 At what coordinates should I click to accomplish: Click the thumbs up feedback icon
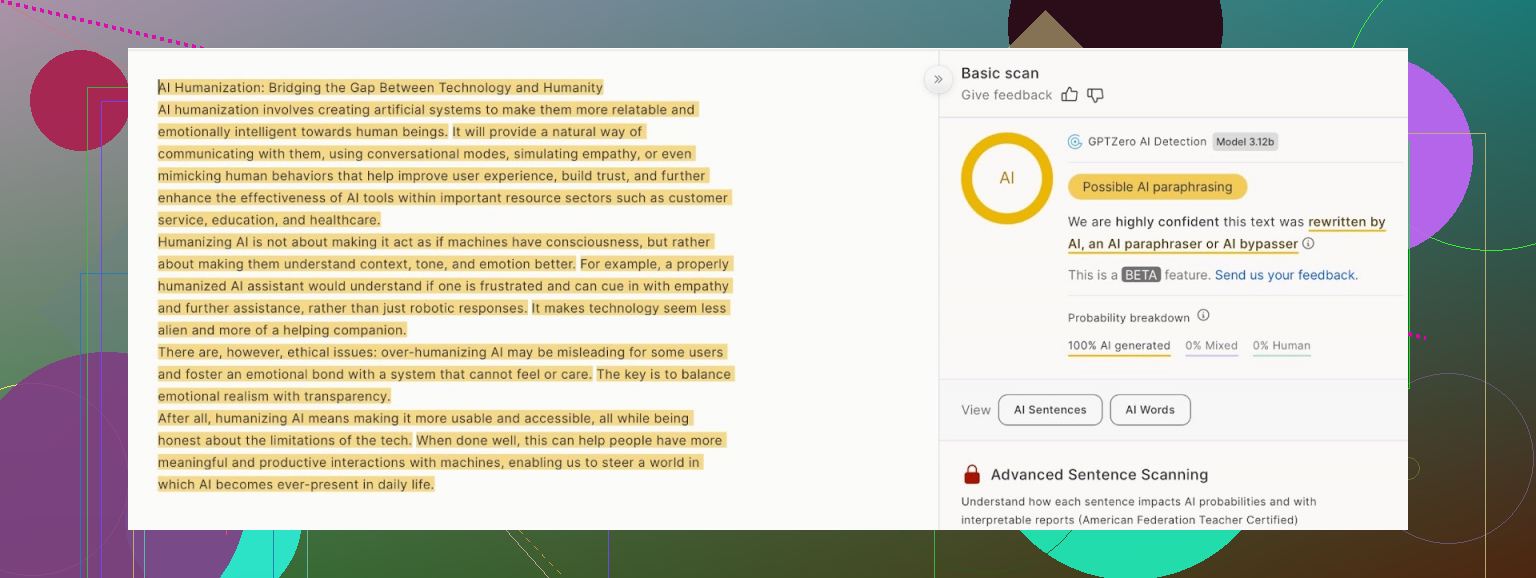(1070, 95)
